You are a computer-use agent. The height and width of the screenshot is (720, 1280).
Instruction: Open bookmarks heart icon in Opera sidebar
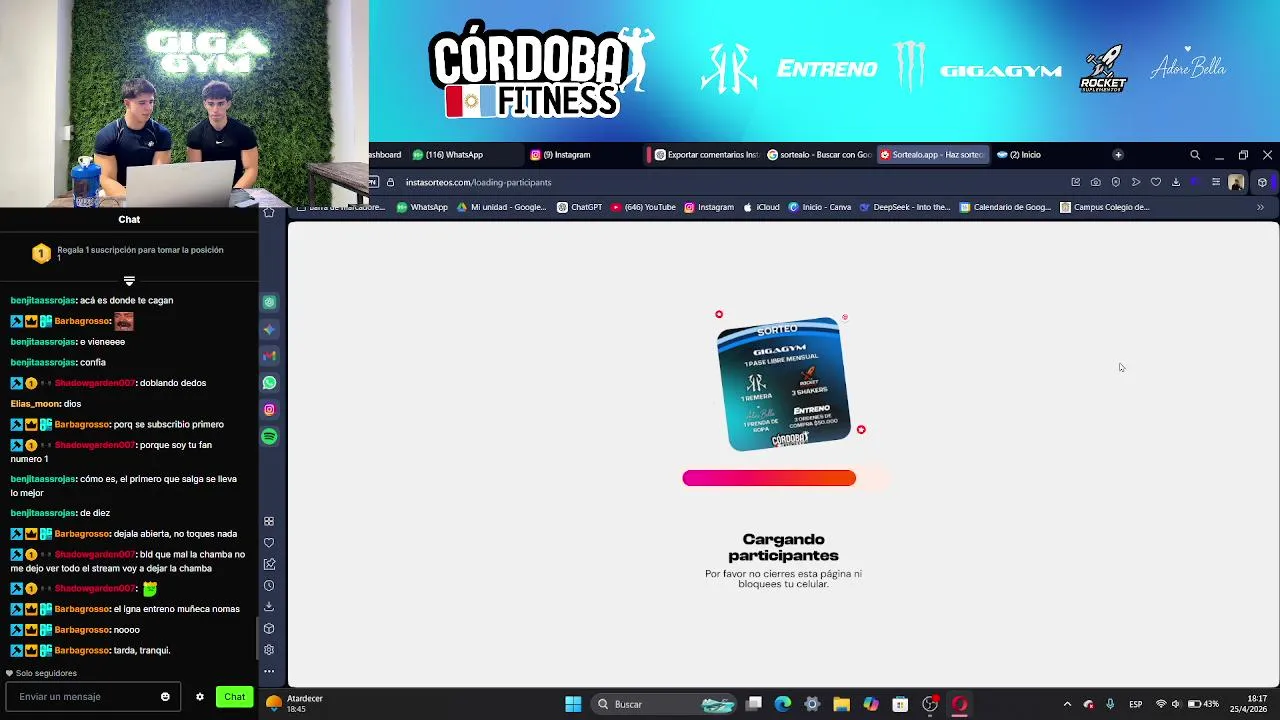tap(269, 543)
